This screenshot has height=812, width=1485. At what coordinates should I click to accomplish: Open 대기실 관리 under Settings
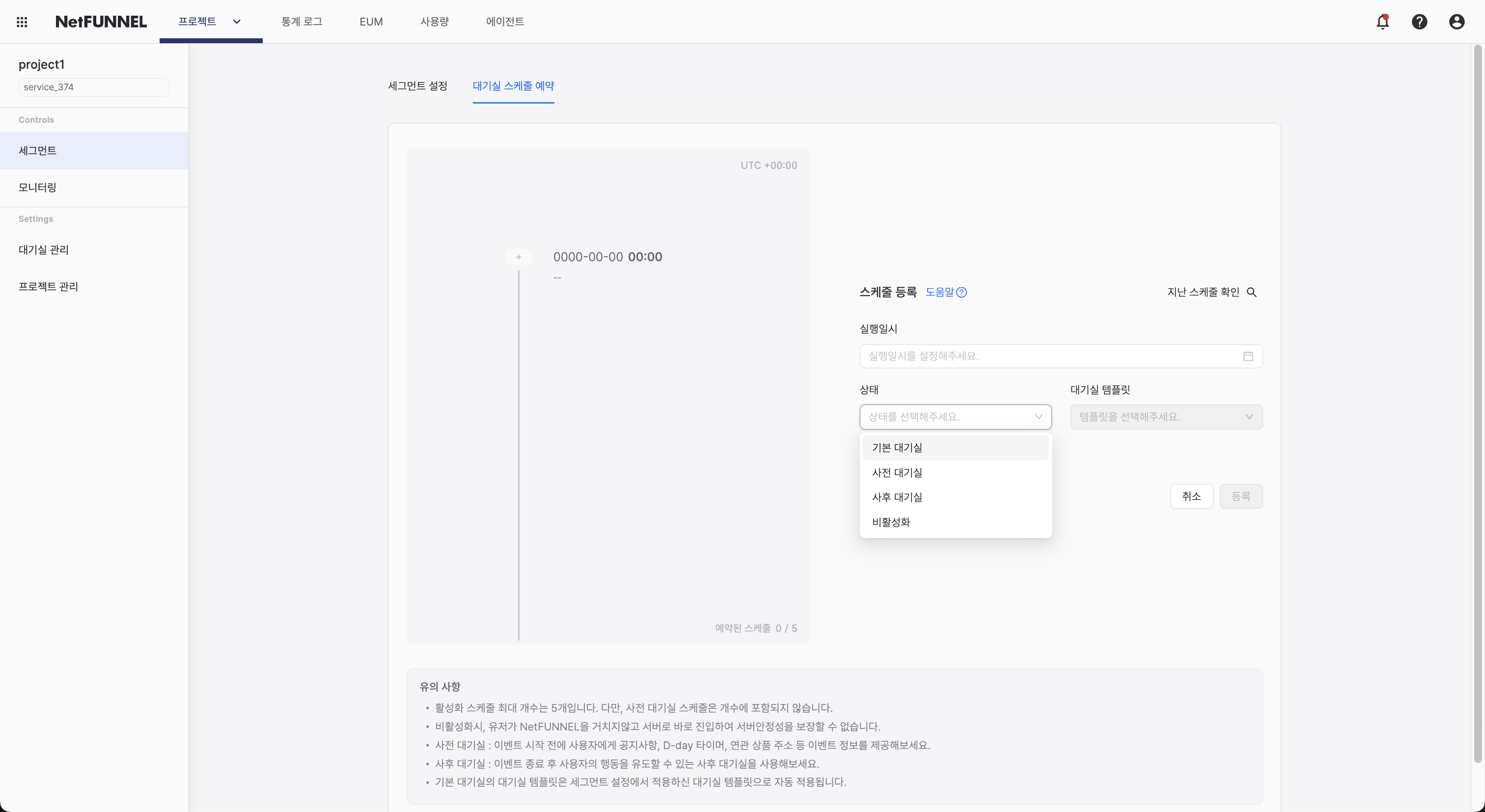(44, 249)
